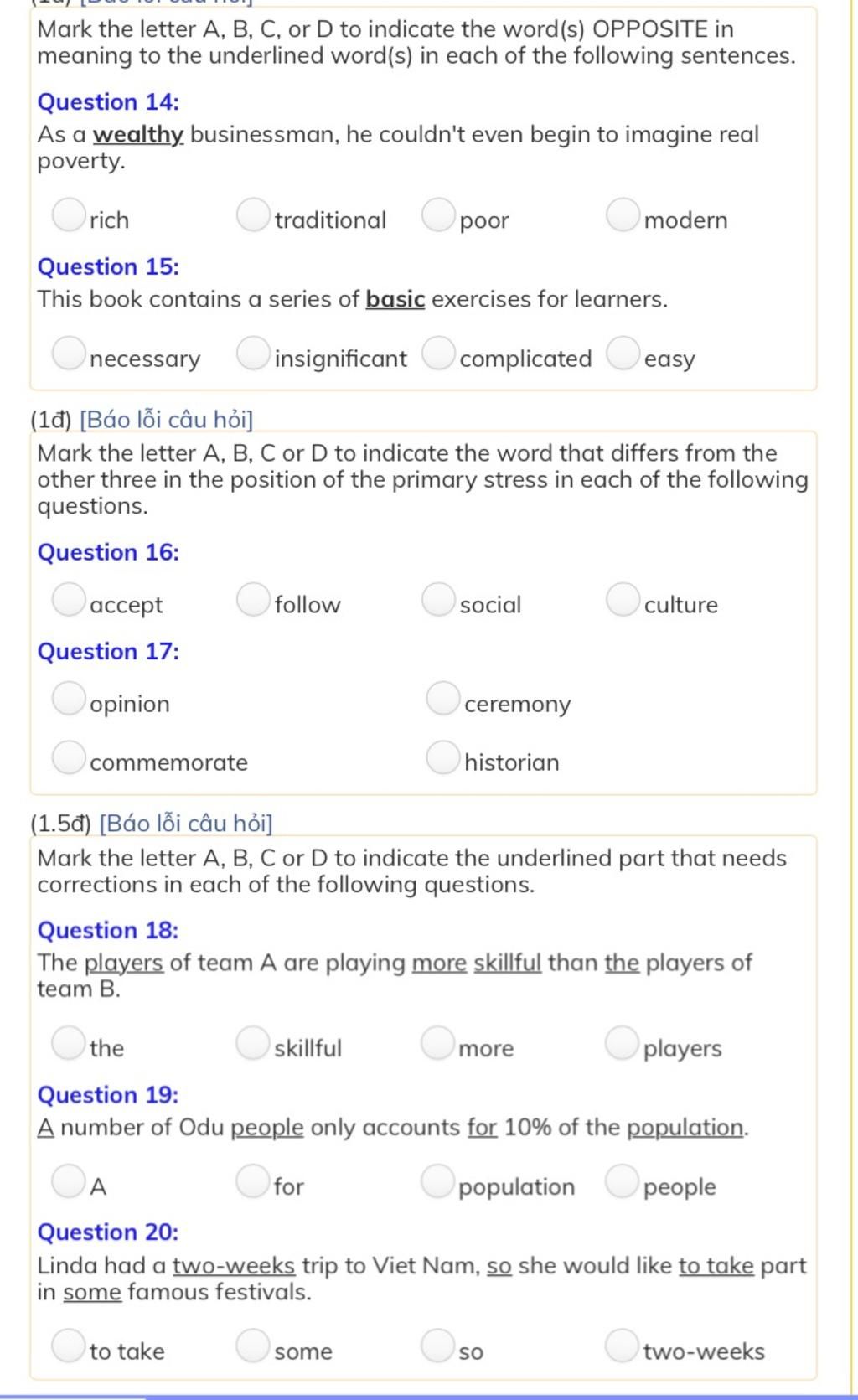Choose 'insignificant' option in Question 15

[252, 353]
